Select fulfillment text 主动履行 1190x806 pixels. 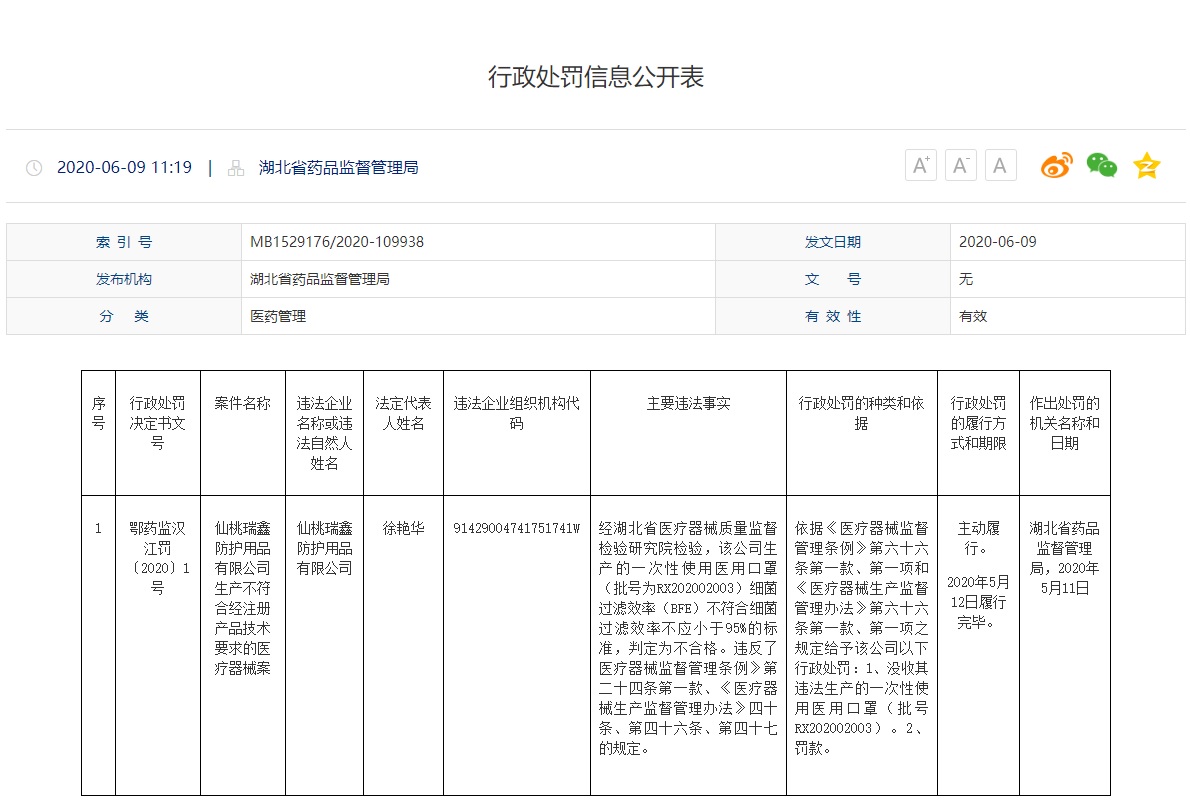click(978, 538)
